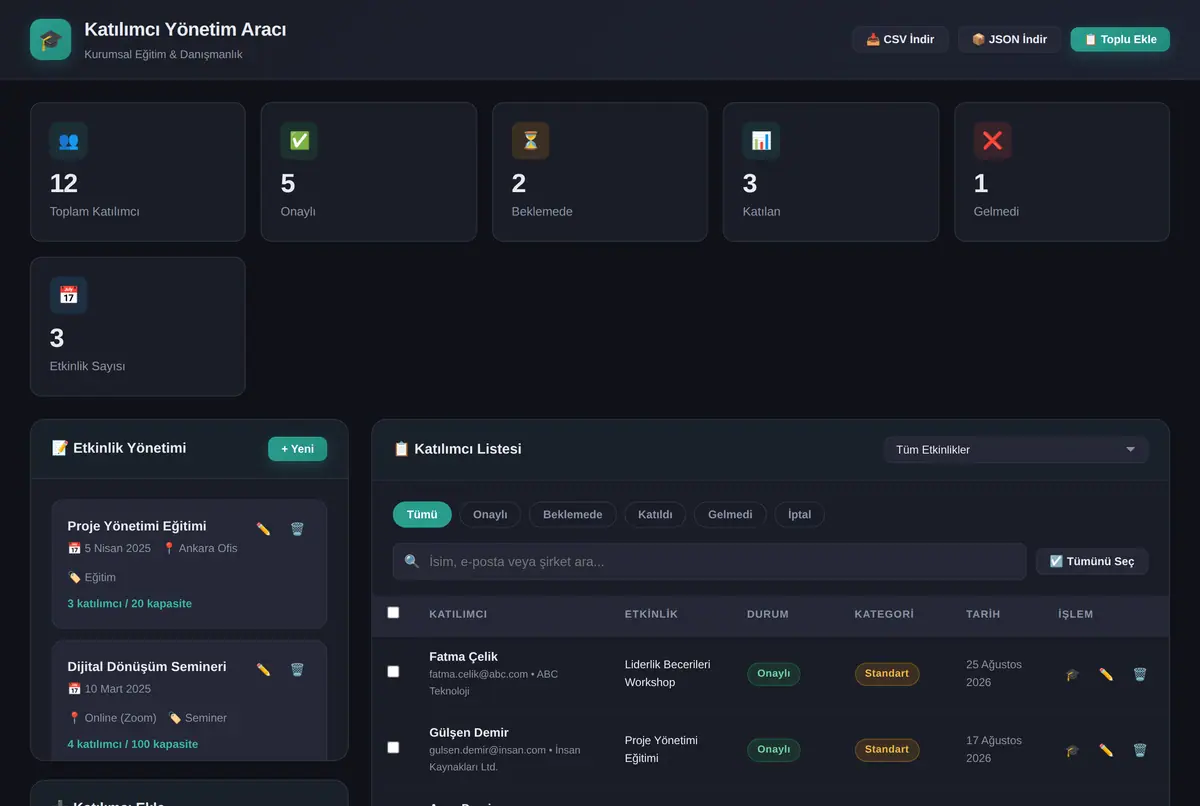Click the Katılımcı column header
This screenshot has width=1200, height=806.
point(458,614)
